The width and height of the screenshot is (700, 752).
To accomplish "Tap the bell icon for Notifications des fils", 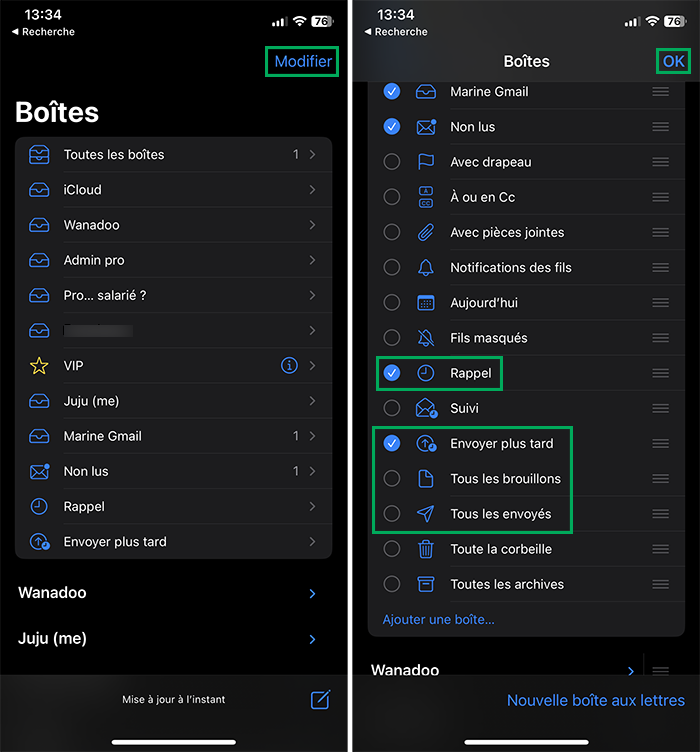I will (x=425, y=268).
